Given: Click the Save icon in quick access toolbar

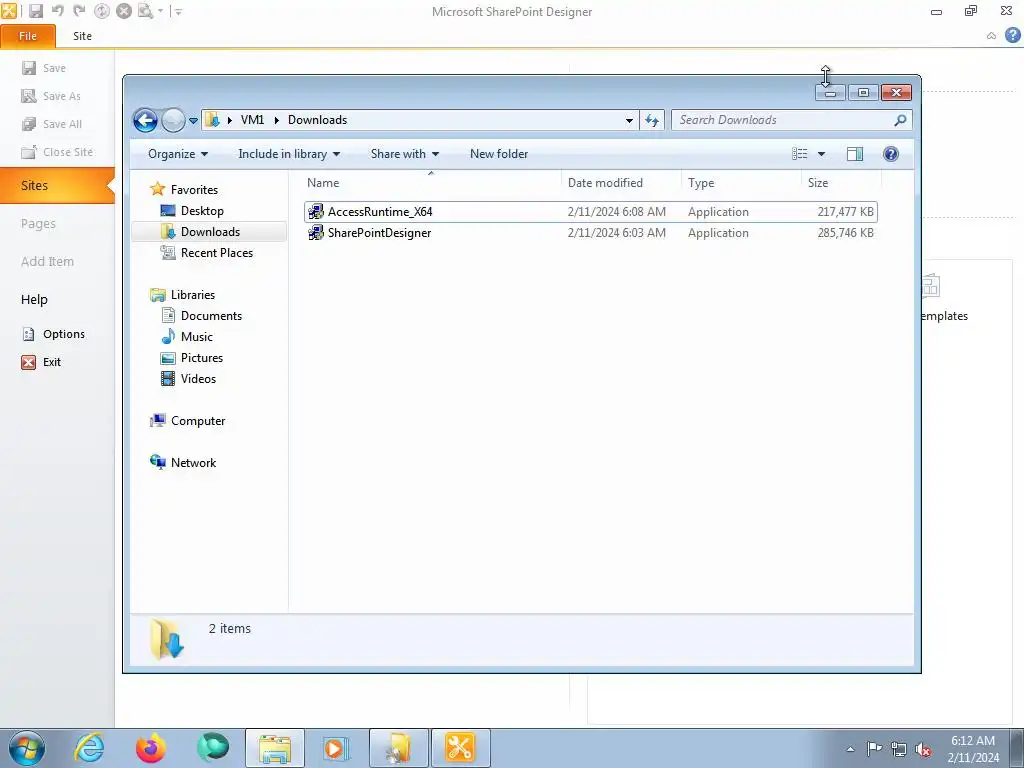Looking at the screenshot, I should coord(36,11).
